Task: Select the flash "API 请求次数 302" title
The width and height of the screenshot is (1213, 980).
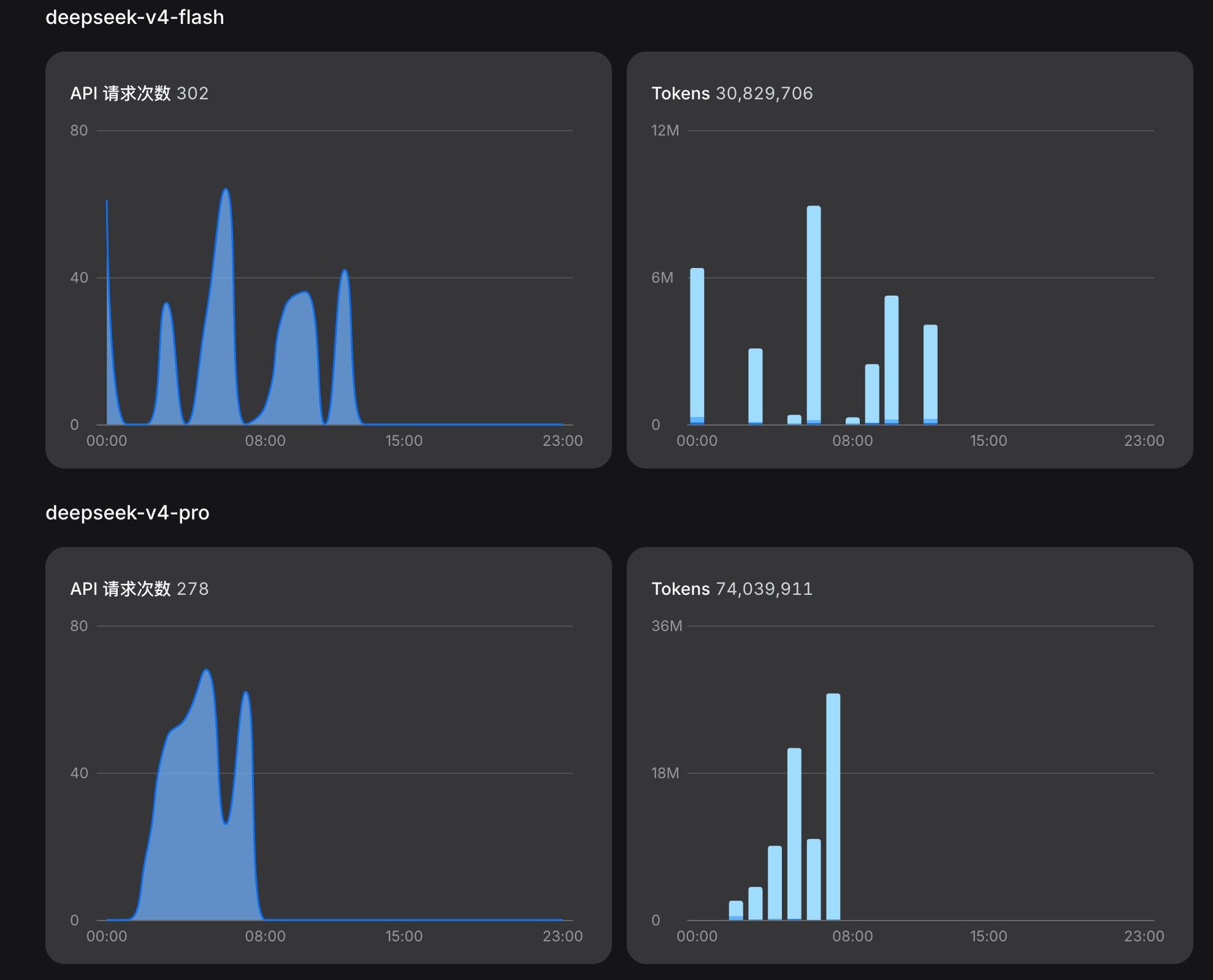Action: click(139, 93)
